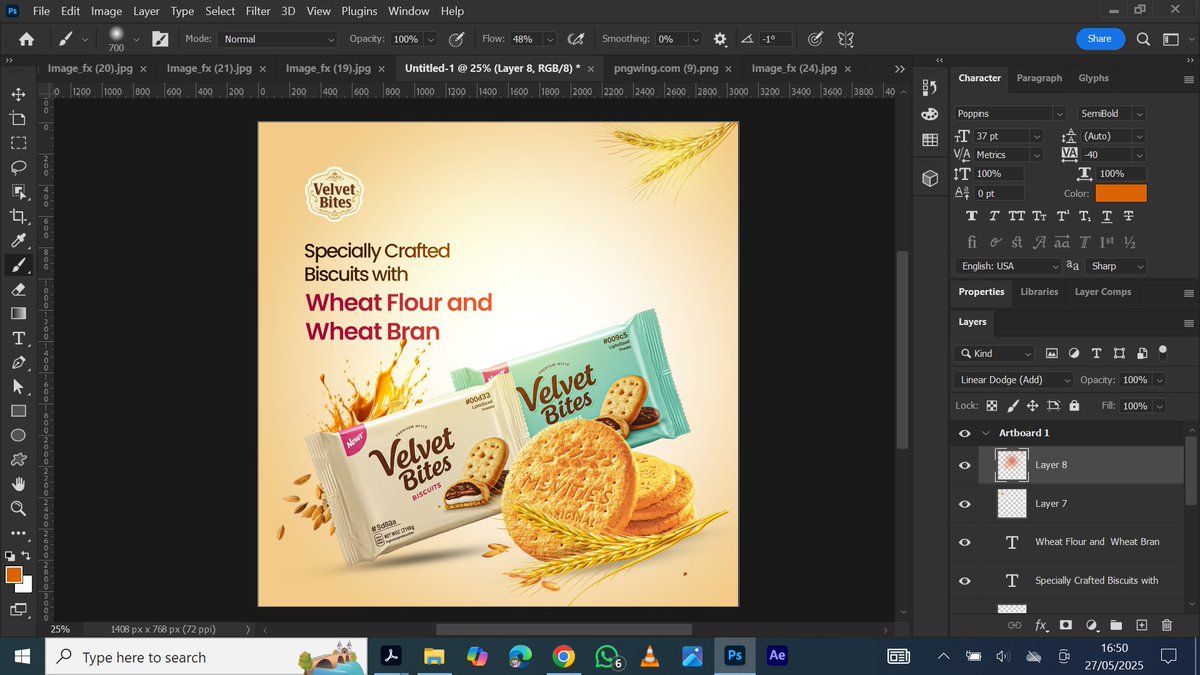1200x675 pixels.
Task: Toggle symmetry paint butterfly icon
Action: pos(845,39)
